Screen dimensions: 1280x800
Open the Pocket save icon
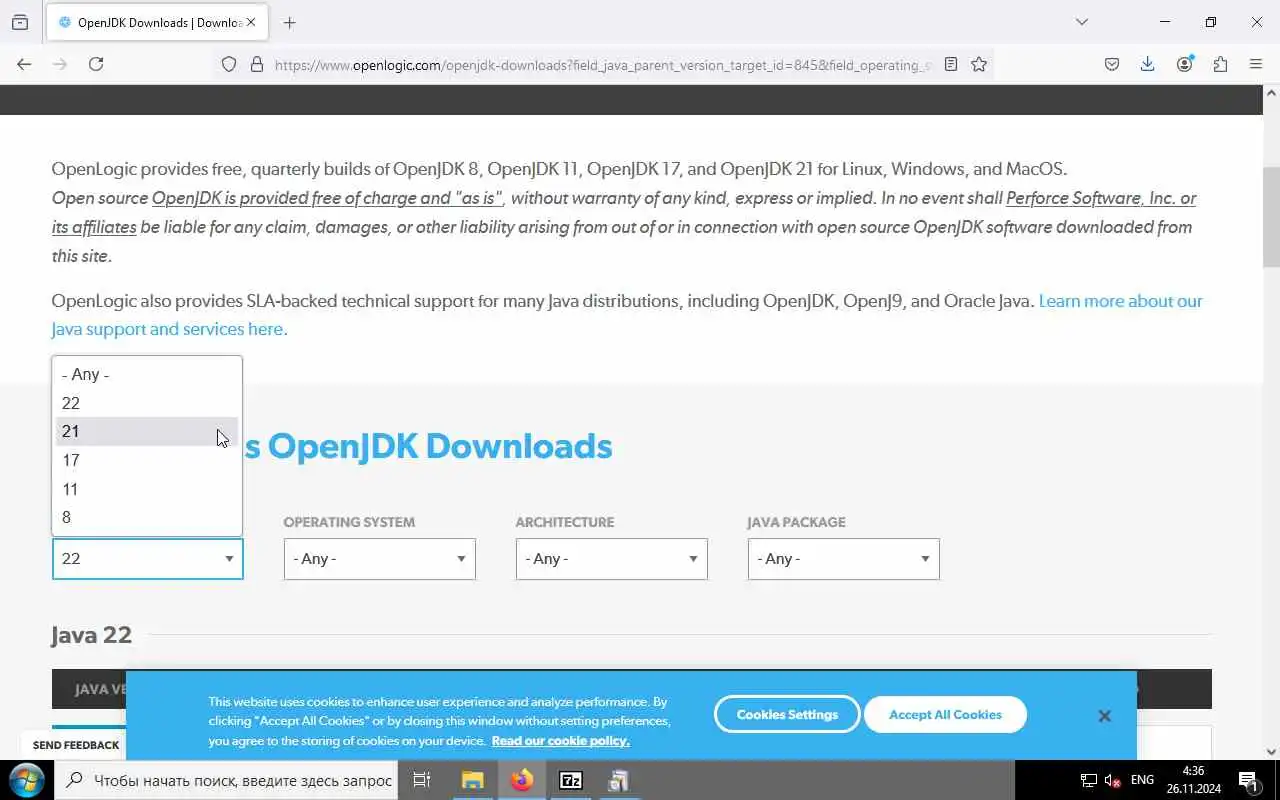[1112, 64]
